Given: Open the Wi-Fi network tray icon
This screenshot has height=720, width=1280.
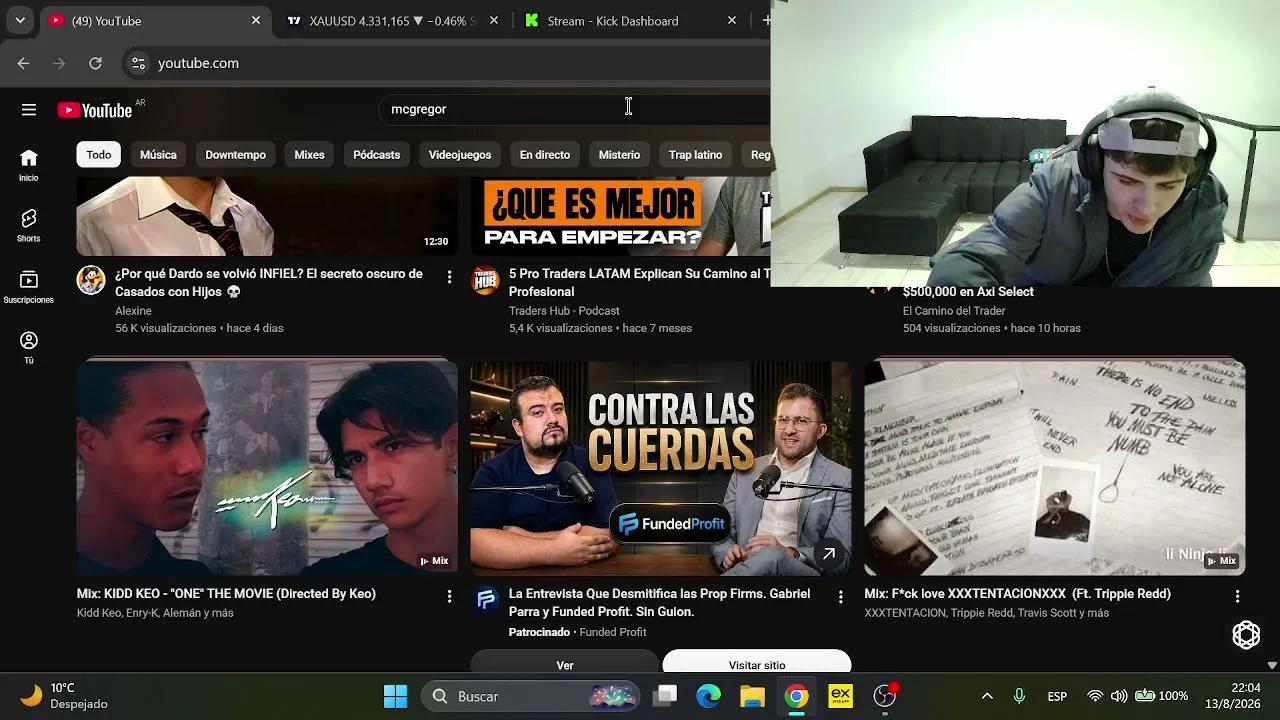Looking at the screenshot, I should 1095,696.
